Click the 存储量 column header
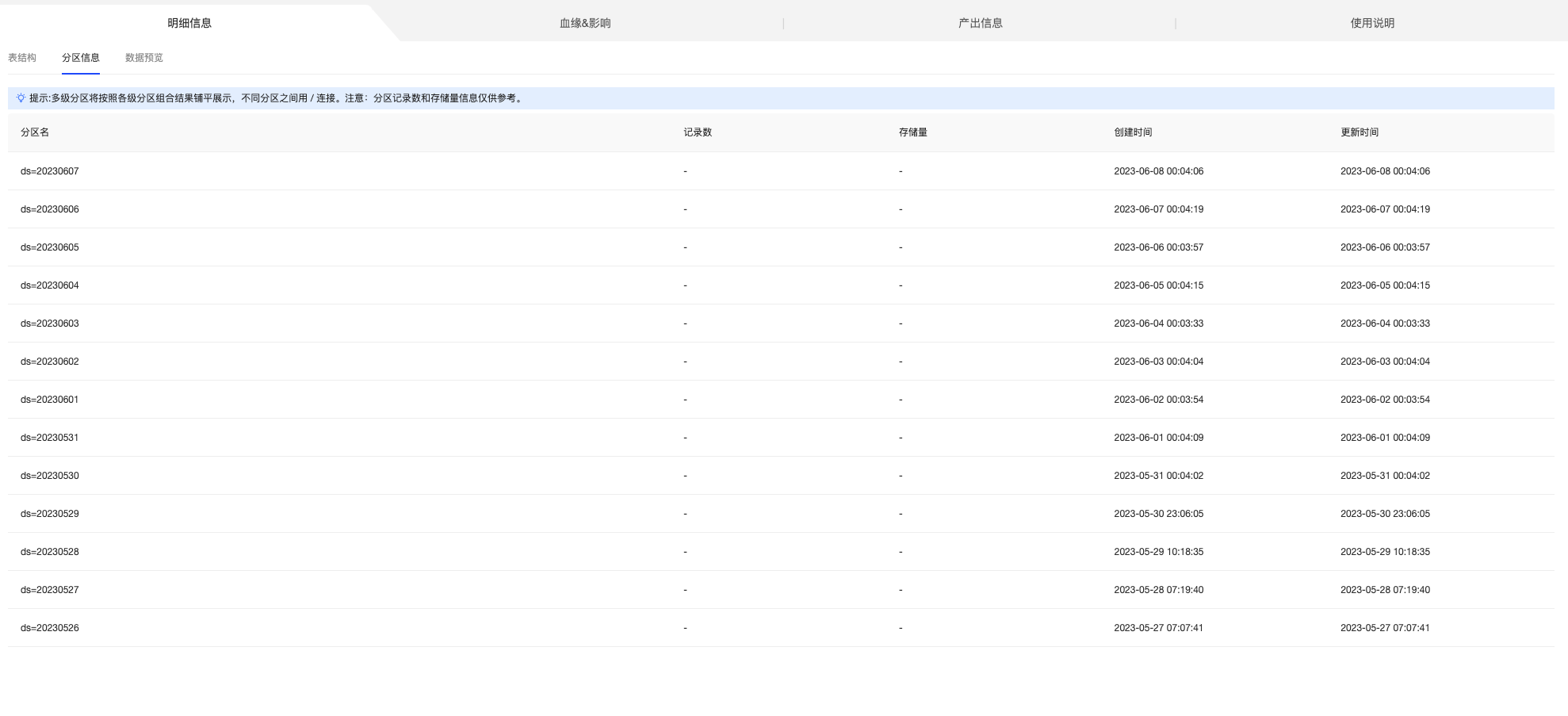The height and width of the screenshot is (716, 1568). 913,132
